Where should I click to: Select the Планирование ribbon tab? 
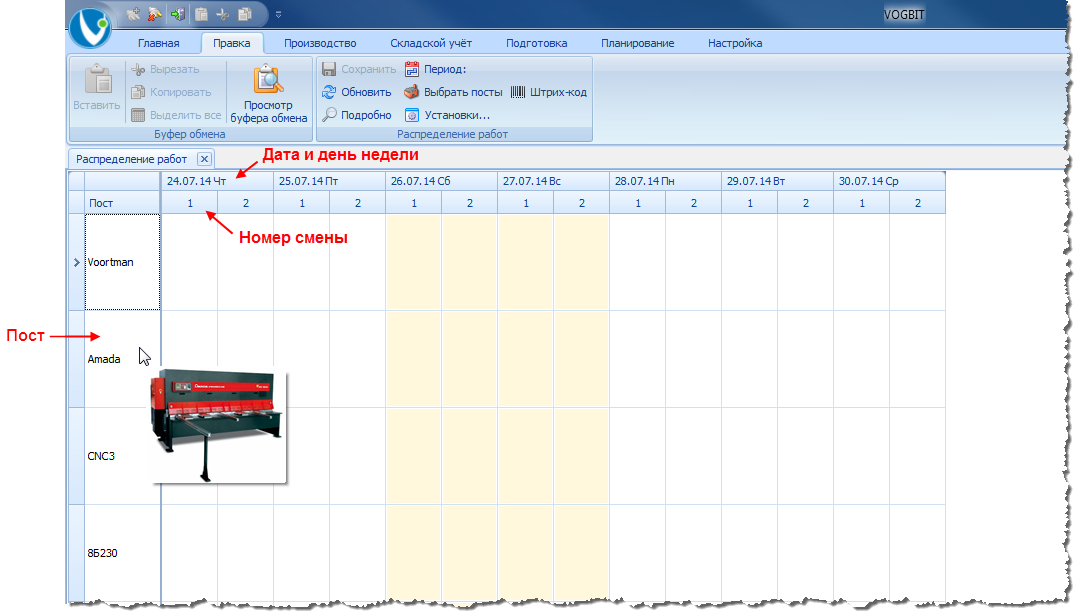pyautogui.click(x=637, y=43)
